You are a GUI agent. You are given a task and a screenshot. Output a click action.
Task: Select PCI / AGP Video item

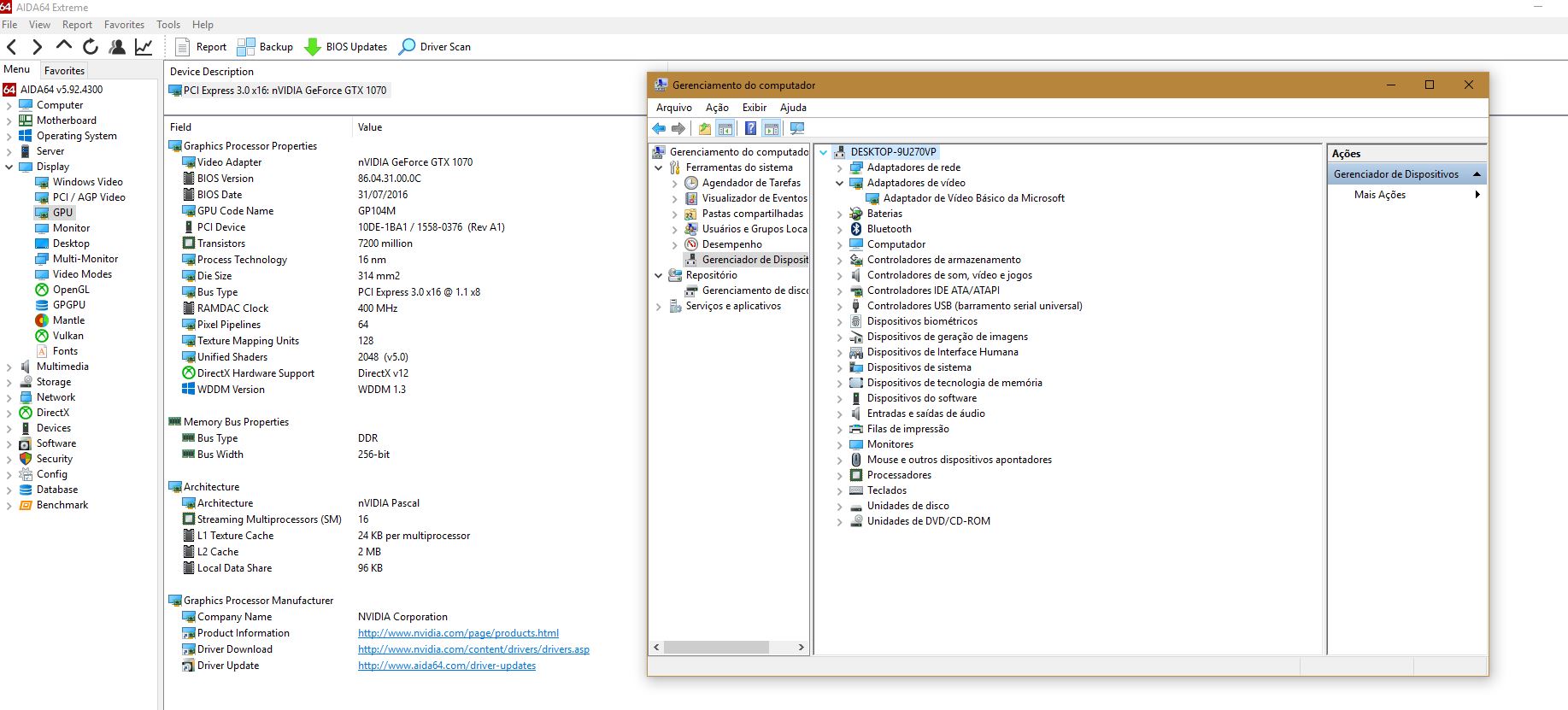pyautogui.click(x=89, y=197)
